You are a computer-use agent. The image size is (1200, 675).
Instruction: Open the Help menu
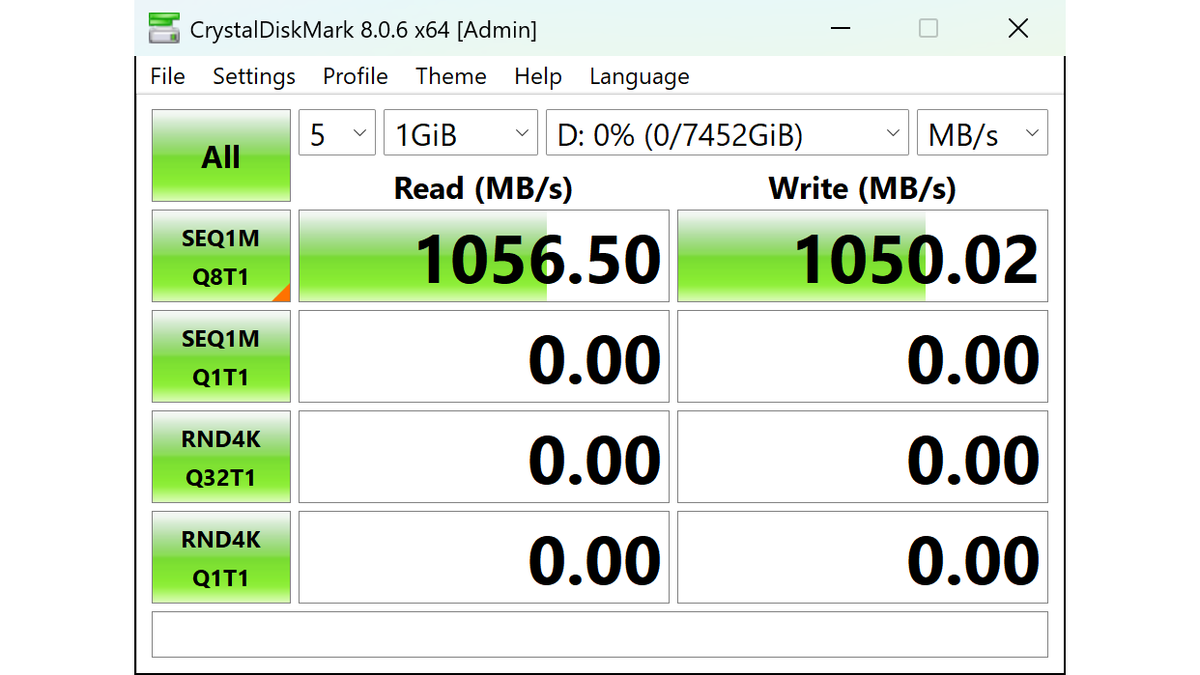pyautogui.click(x=538, y=77)
